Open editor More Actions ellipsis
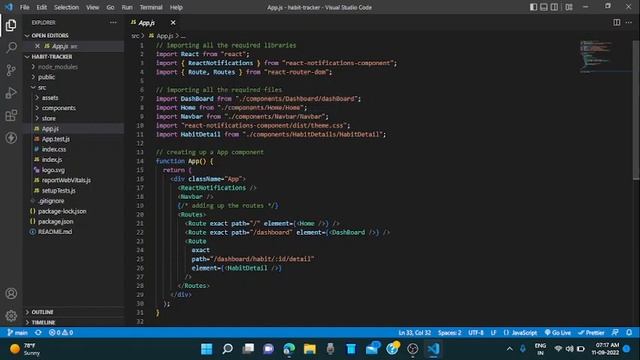The height and width of the screenshot is (360, 640). [629, 22]
